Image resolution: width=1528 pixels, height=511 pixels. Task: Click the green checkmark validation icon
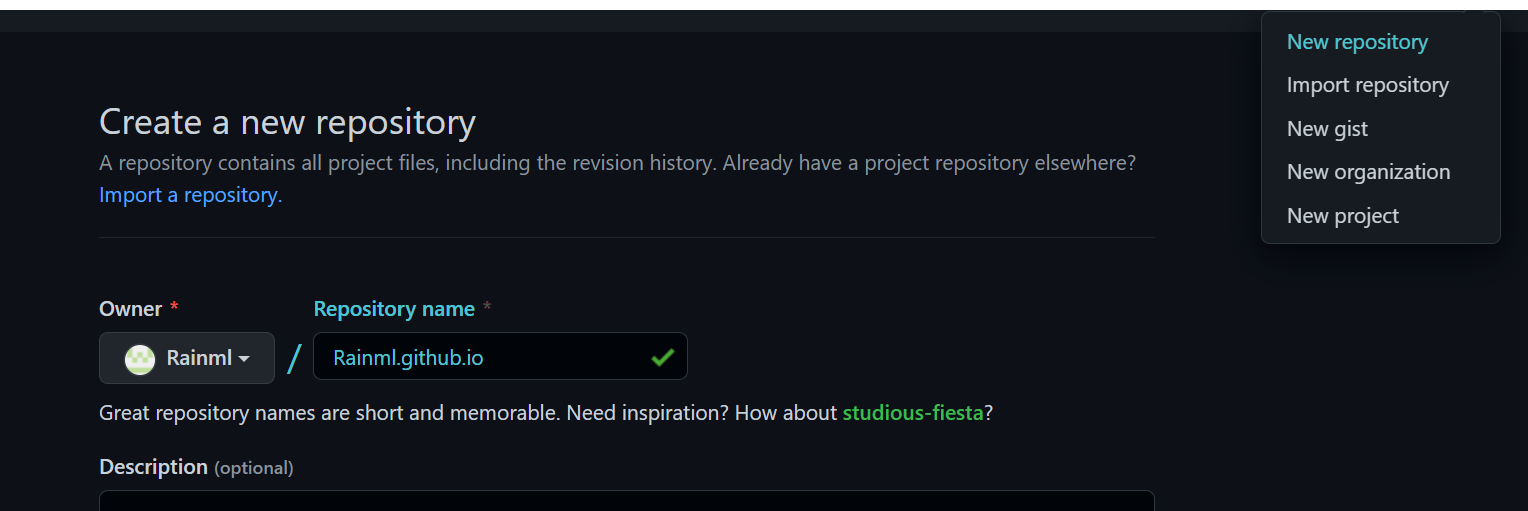662,357
